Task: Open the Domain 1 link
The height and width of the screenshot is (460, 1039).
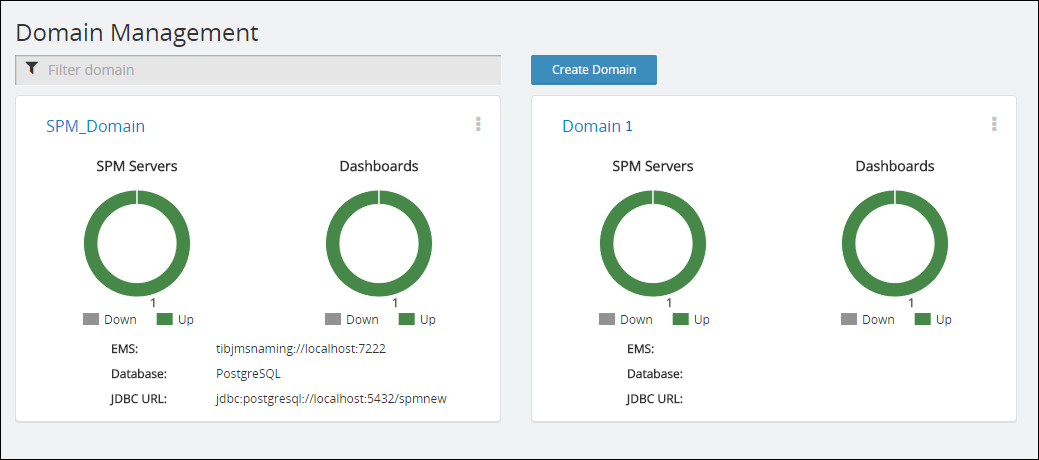Action: [598, 126]
